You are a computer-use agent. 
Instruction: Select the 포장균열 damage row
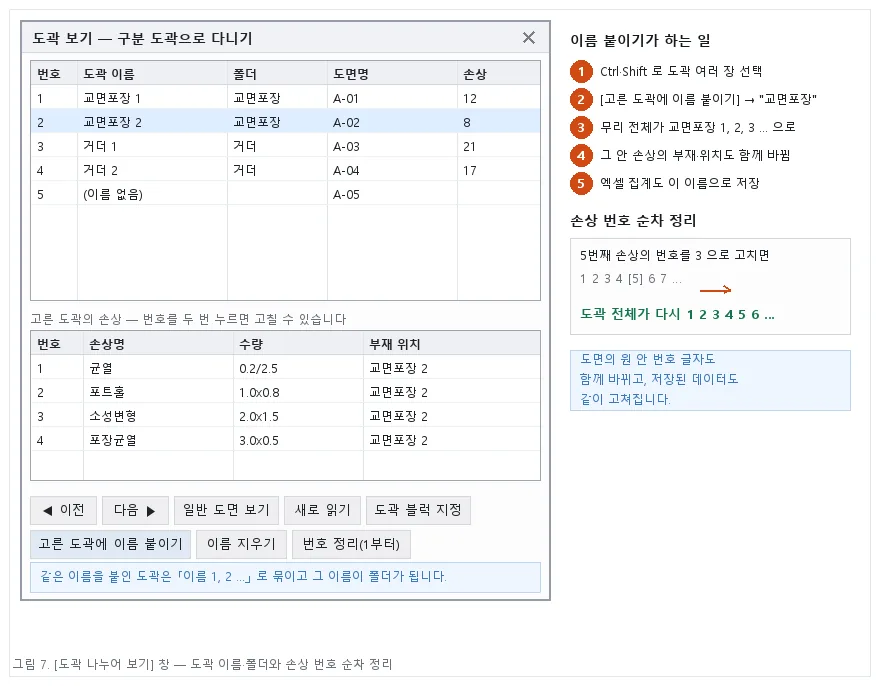point(285,441)
